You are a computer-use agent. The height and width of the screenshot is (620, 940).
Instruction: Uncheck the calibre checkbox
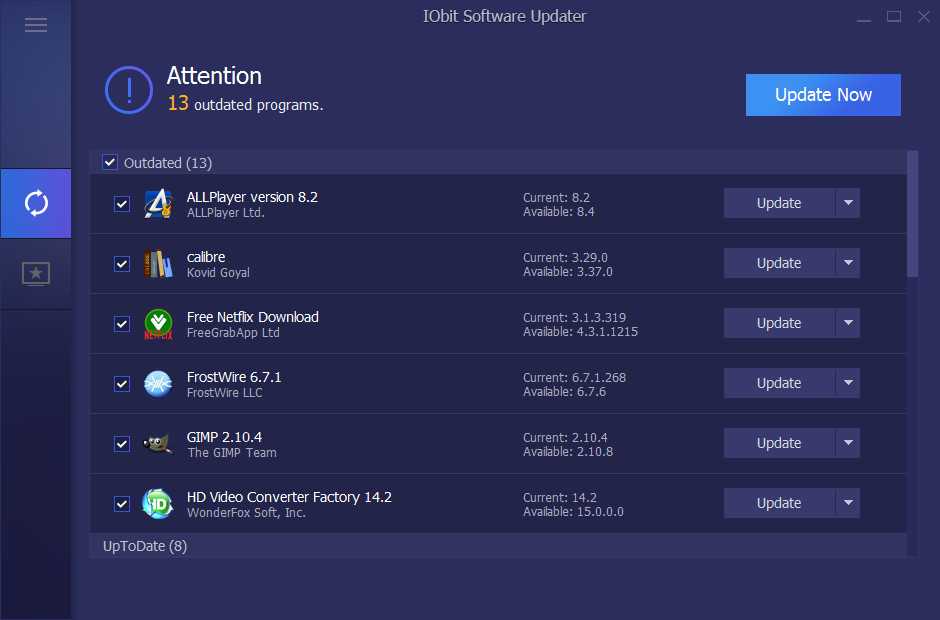[122, 264]
